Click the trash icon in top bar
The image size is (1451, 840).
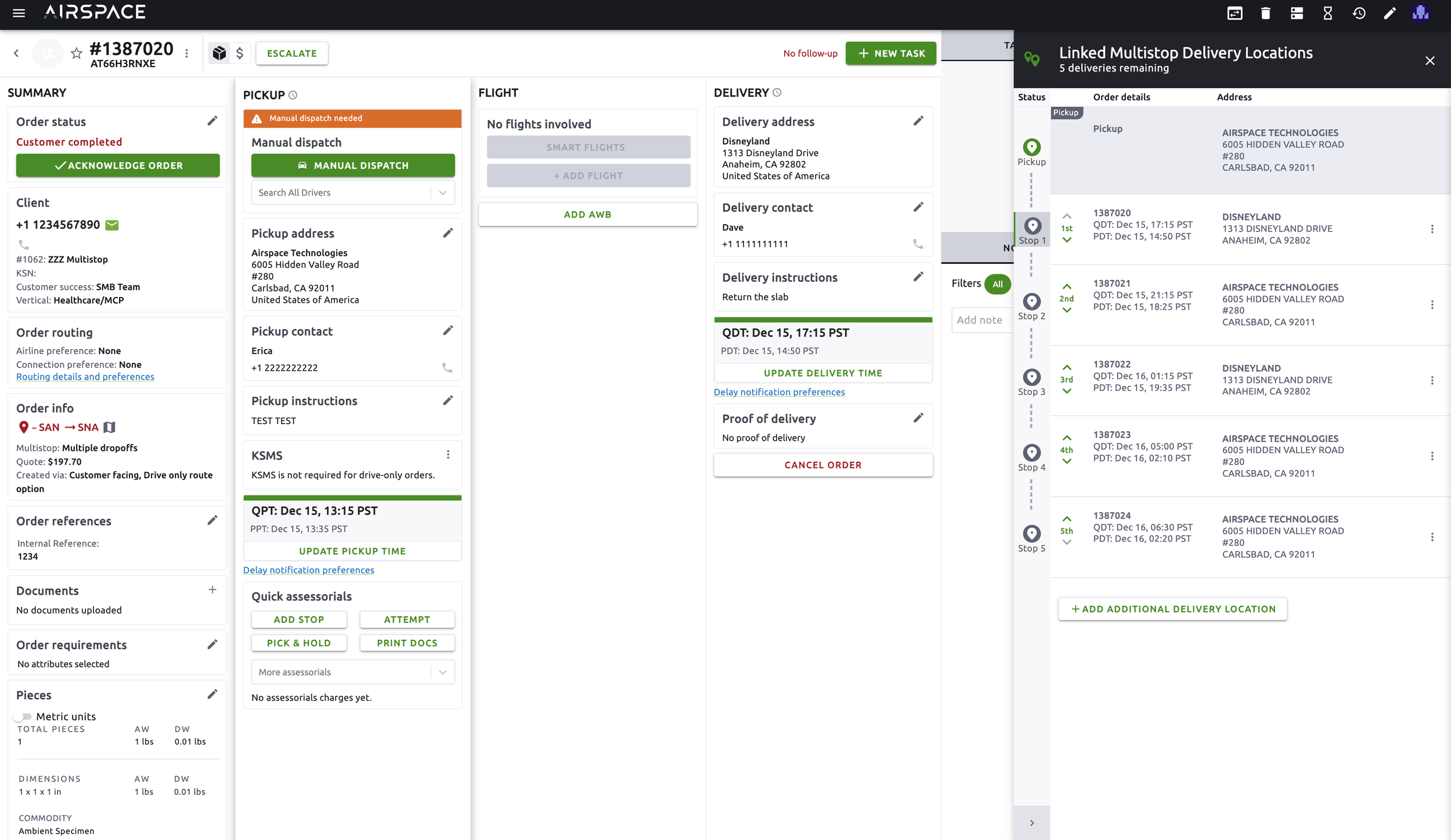pyautogui.click(x=1266, y=13)
